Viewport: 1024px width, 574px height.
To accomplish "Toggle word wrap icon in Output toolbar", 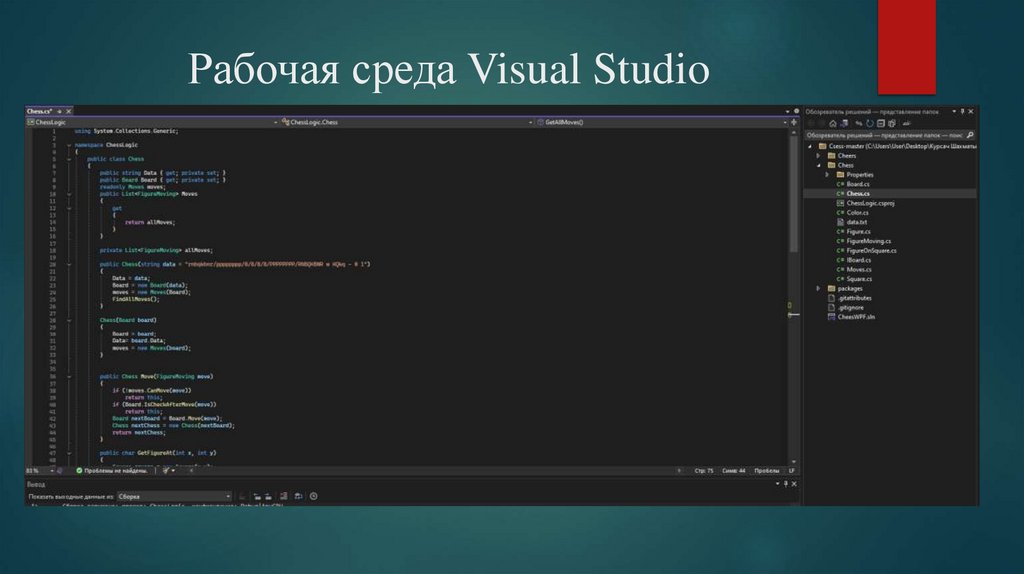I will pos(298,496).
